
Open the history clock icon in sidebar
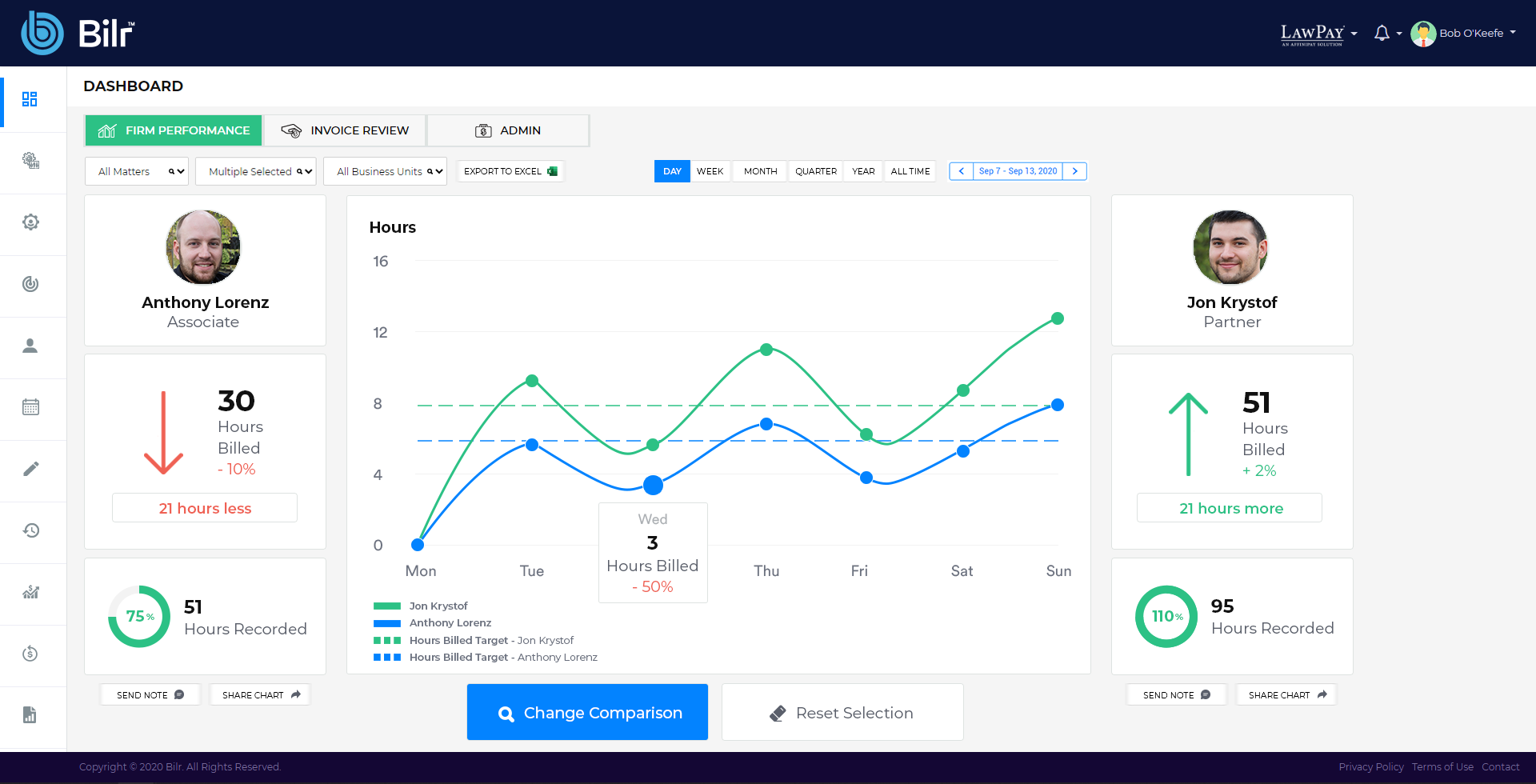(x=30, y=530)
